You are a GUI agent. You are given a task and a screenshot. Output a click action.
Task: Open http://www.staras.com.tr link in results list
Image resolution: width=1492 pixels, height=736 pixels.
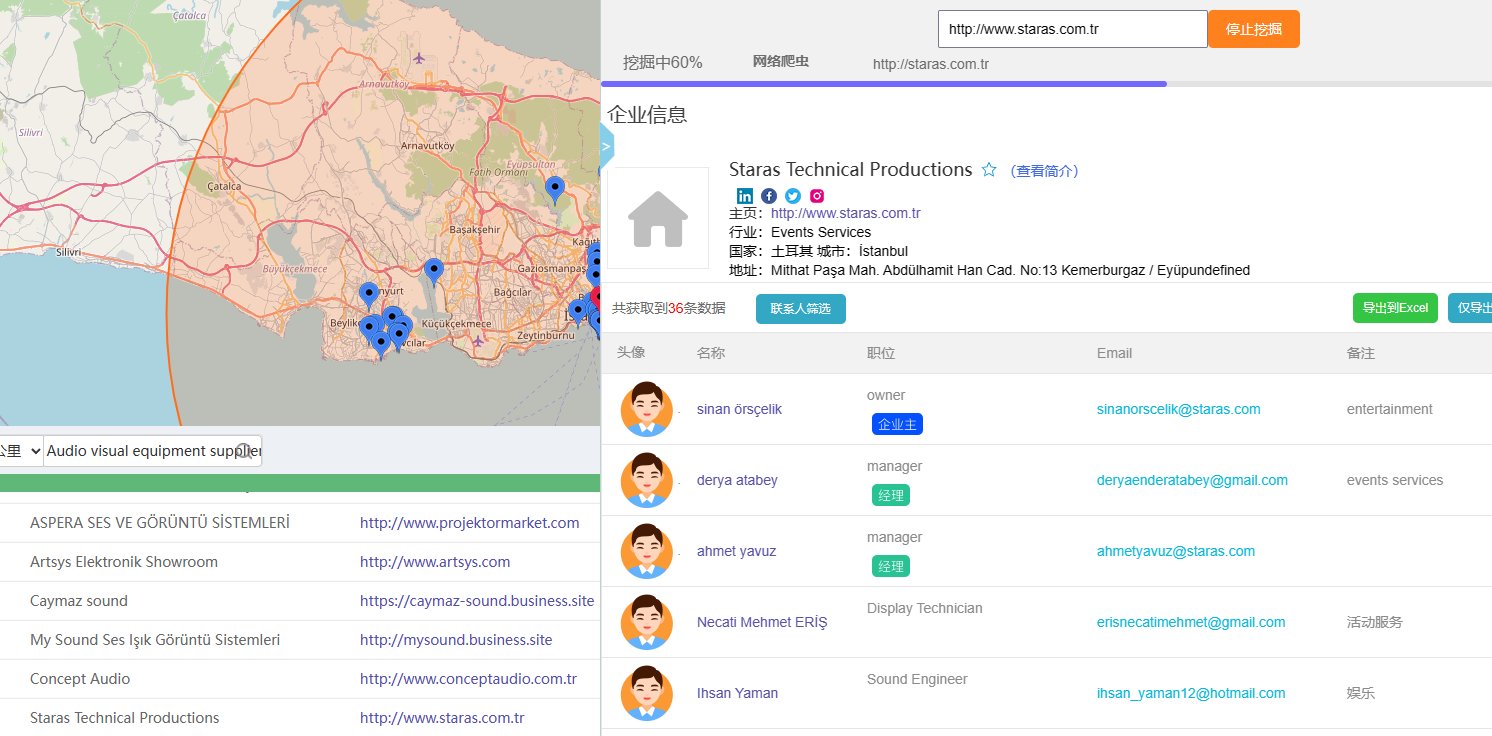click(442, 718)
